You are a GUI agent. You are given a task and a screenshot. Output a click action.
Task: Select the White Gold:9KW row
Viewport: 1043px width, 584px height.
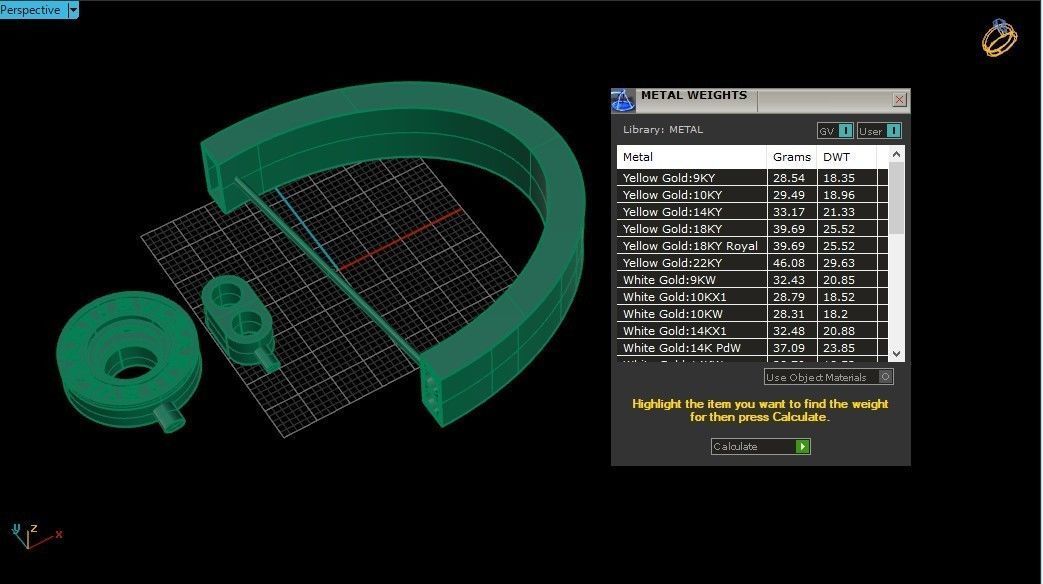pos(752,280)
